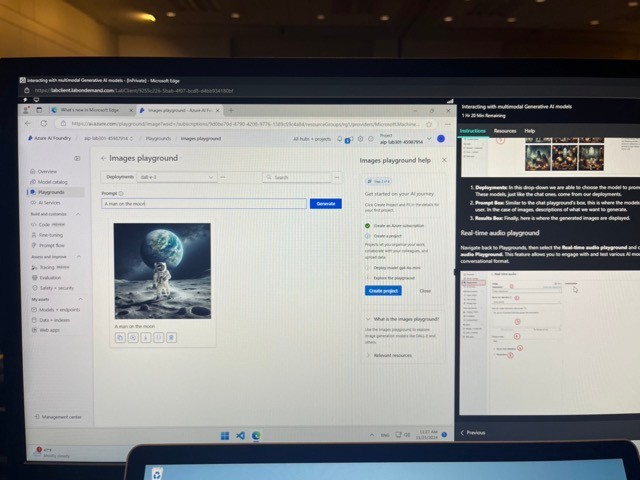
Task: Click Azure AI Foundry logo
Action: click(49, 138)
